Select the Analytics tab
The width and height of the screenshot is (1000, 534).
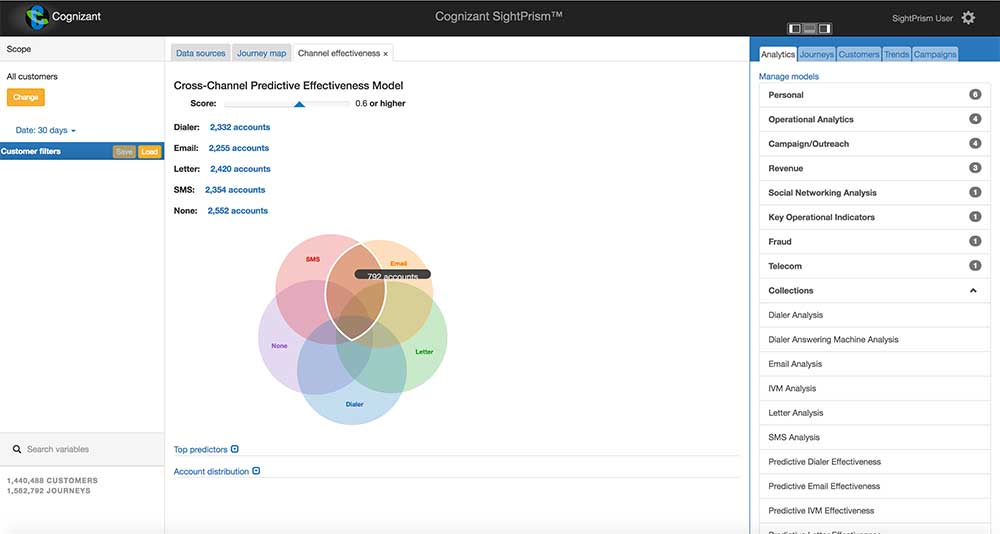(x=777, y=54)
